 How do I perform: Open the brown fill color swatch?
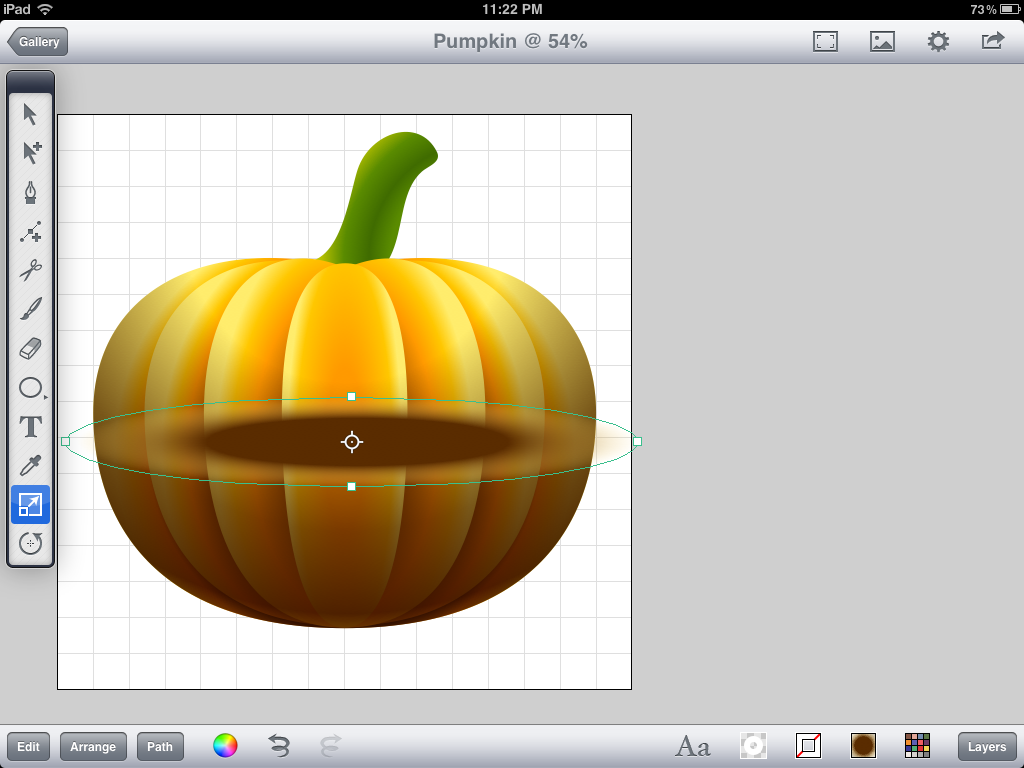coord(862,746)
